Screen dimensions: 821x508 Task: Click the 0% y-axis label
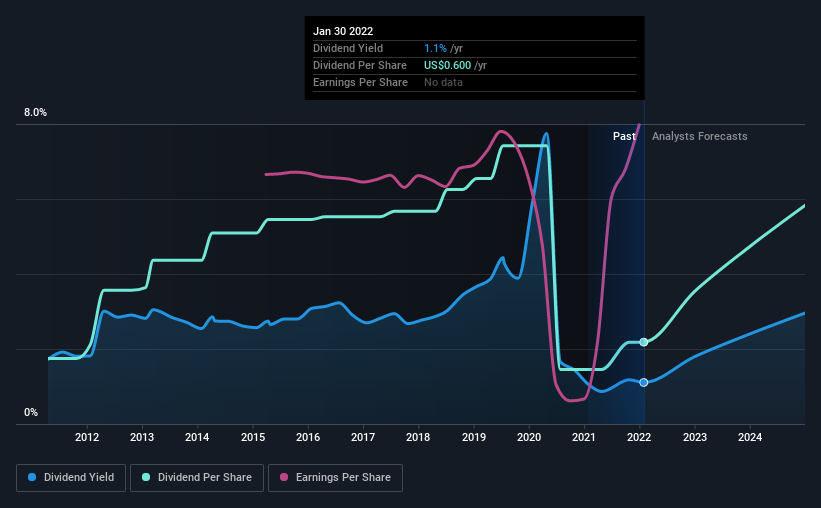[31, 412]
